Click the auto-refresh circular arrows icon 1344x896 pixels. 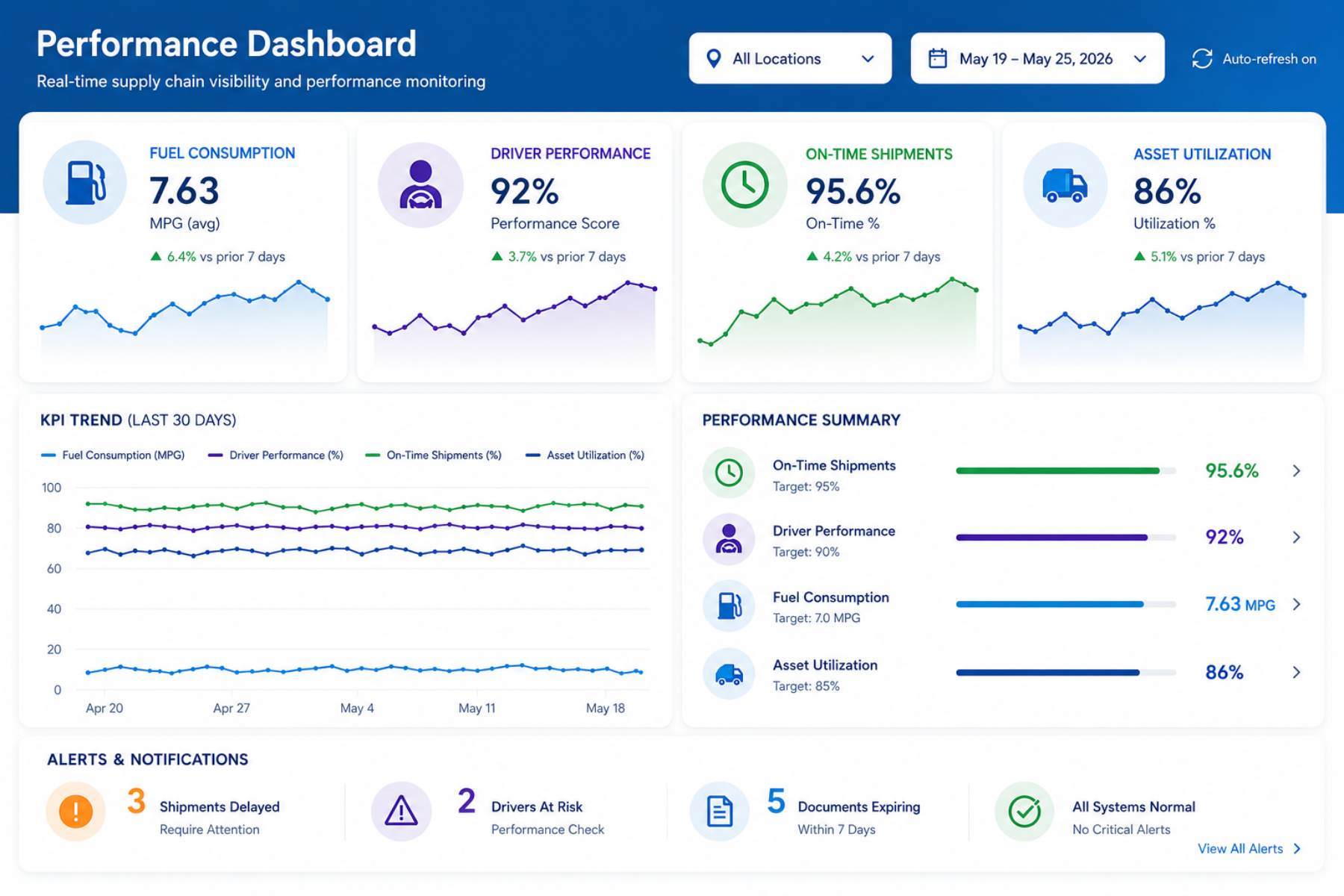coord(1202,59)
